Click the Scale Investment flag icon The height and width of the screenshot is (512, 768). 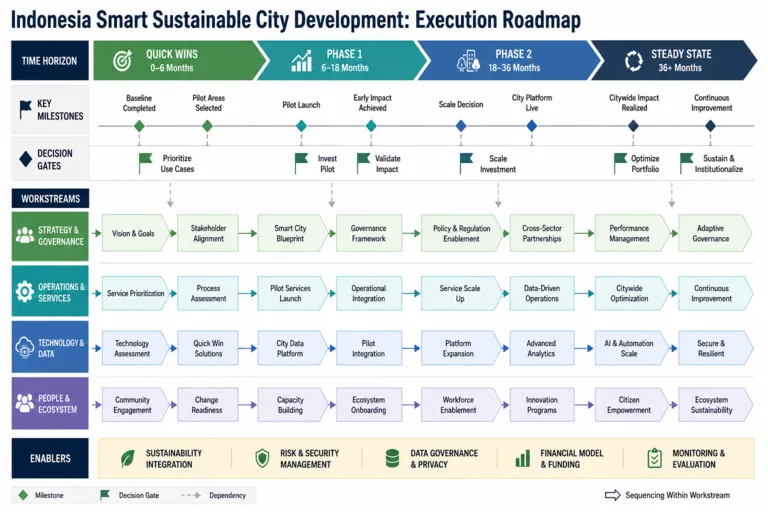(466, 163)
